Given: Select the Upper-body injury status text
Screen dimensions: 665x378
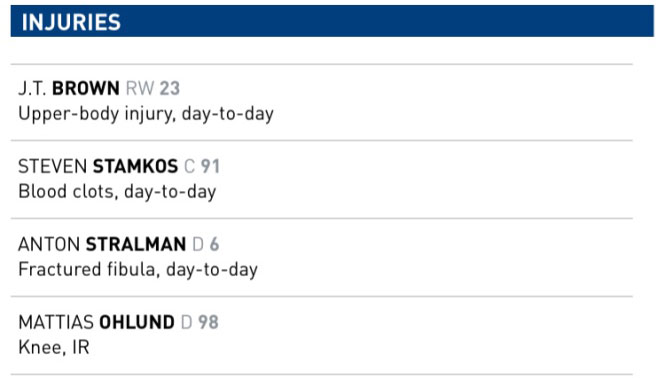Looking at the screenshot, I should tap(146, 114).
